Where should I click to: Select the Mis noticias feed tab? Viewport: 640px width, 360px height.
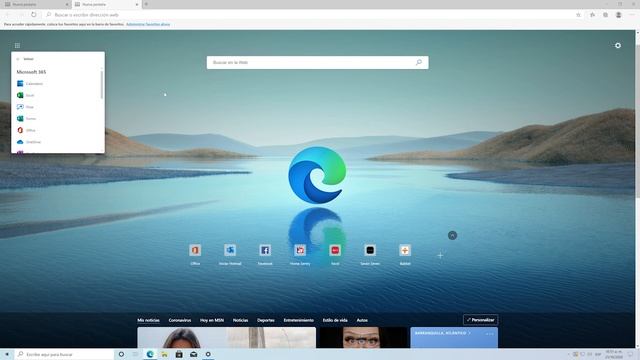[x=149, y=320]
